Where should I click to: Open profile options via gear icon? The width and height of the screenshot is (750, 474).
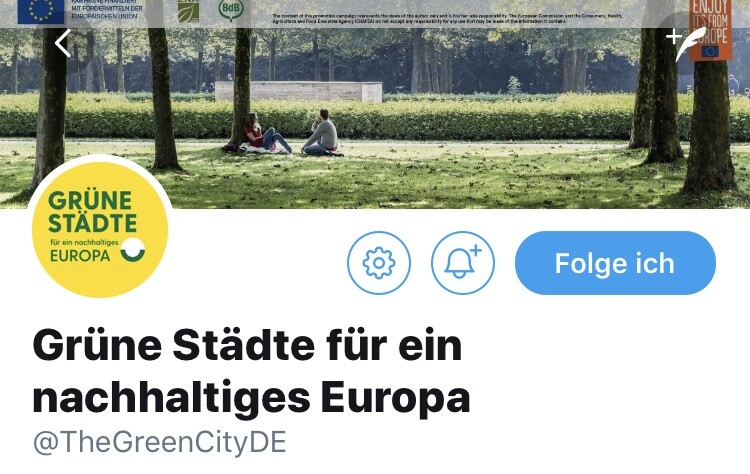click(x=379, y=263)
